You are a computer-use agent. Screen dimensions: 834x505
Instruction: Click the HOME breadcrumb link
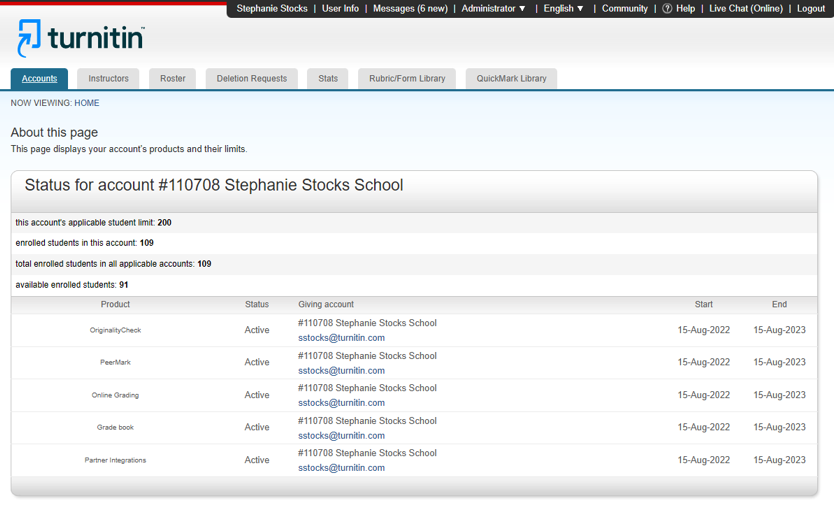pyautogui.click(x=87, y=103)
